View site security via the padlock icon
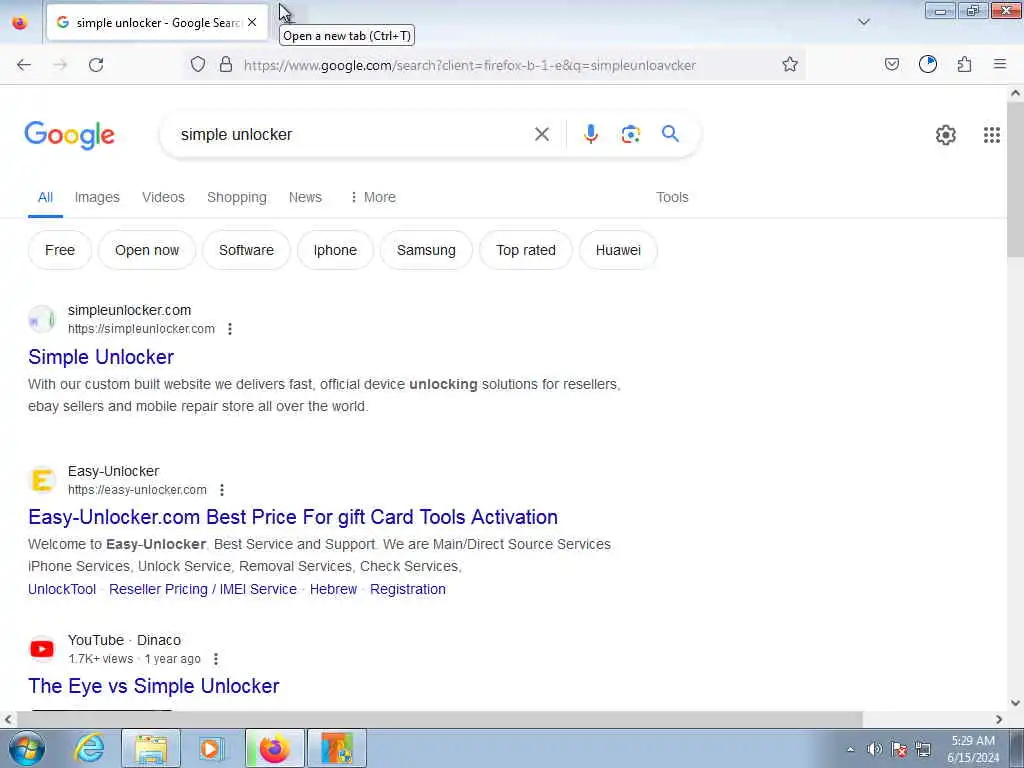Viewport: 1024px width, 768px height. tap(226, 64)
